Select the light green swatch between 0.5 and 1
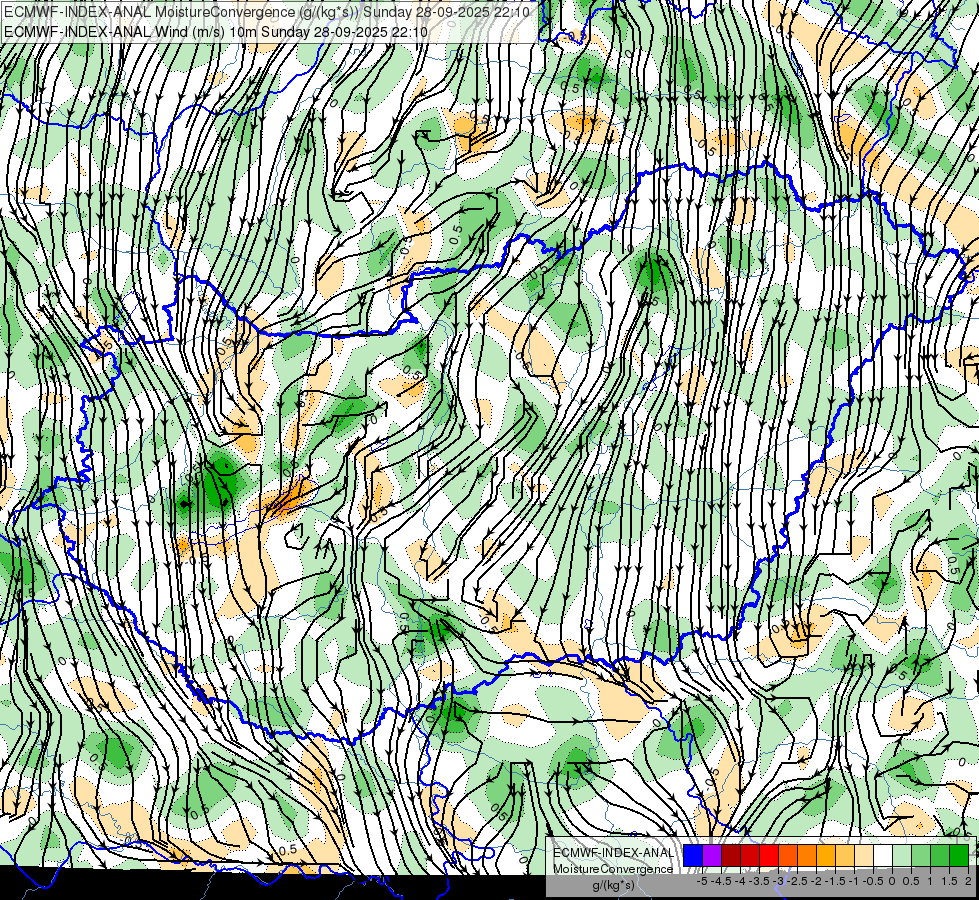 (921, 856)
